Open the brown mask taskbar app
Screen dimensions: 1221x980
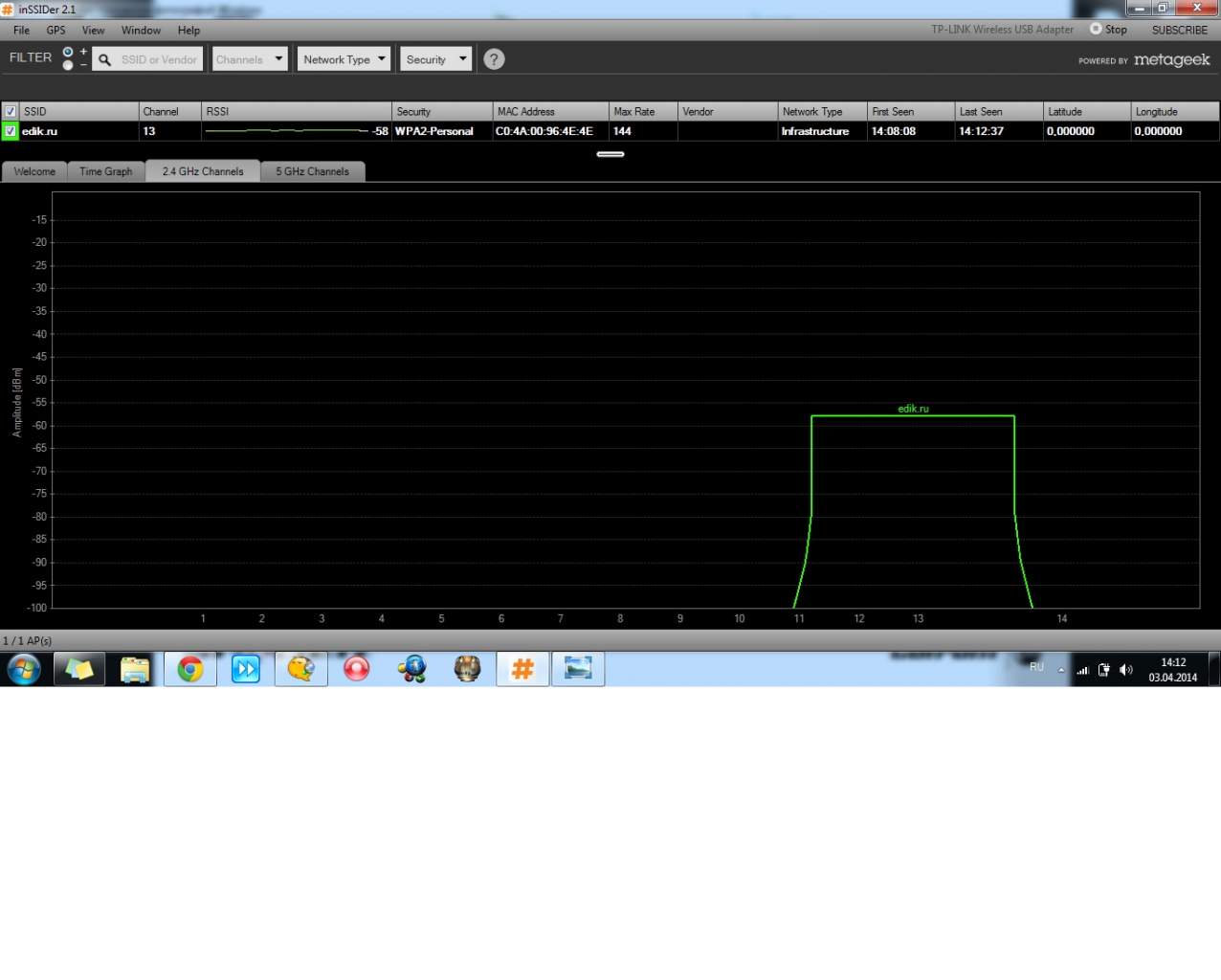[x=468, y=669]
